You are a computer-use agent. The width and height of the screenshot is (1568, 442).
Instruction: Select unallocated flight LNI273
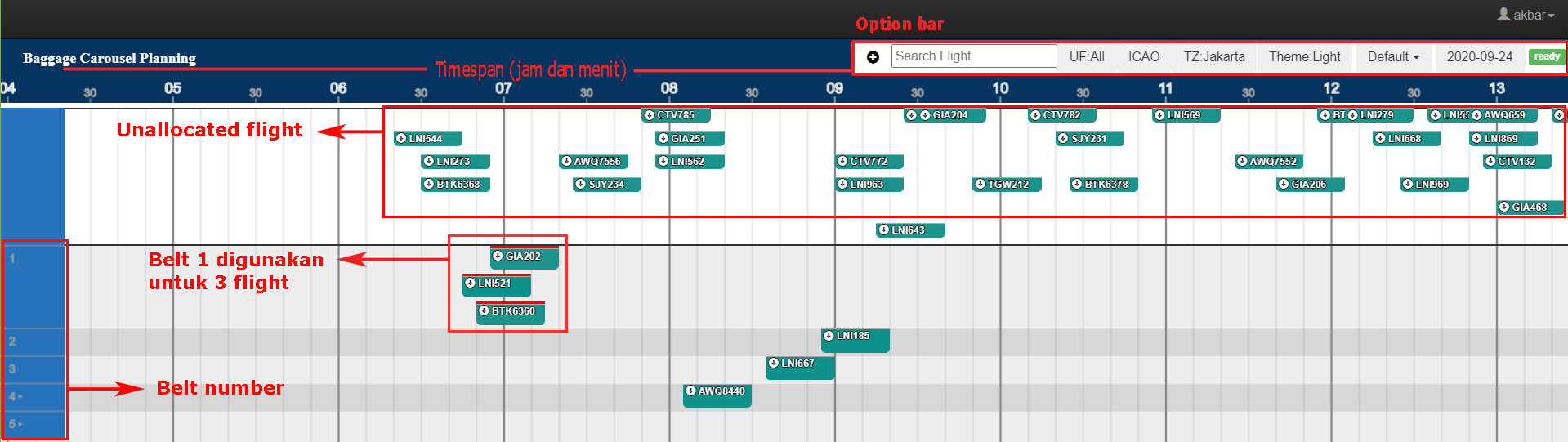455,162
